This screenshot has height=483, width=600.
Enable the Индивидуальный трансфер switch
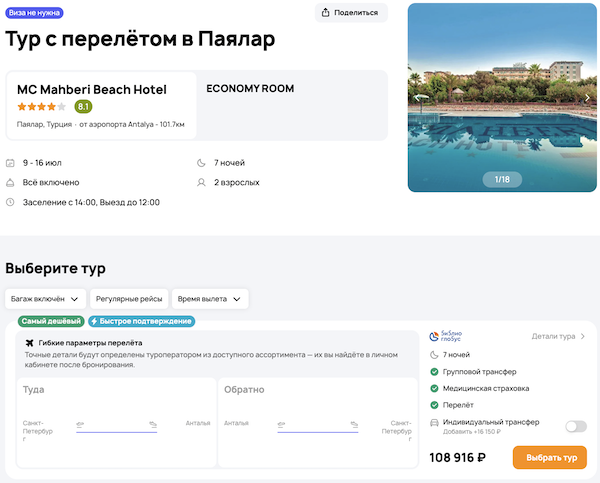575,426
